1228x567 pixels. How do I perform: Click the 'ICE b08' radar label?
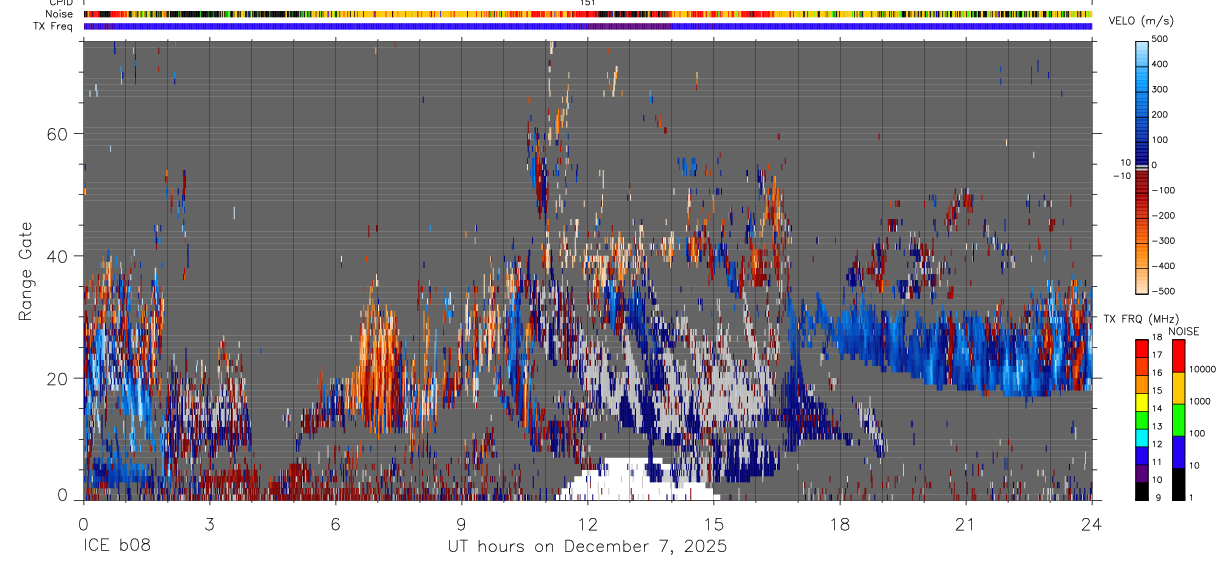point(118,547)
